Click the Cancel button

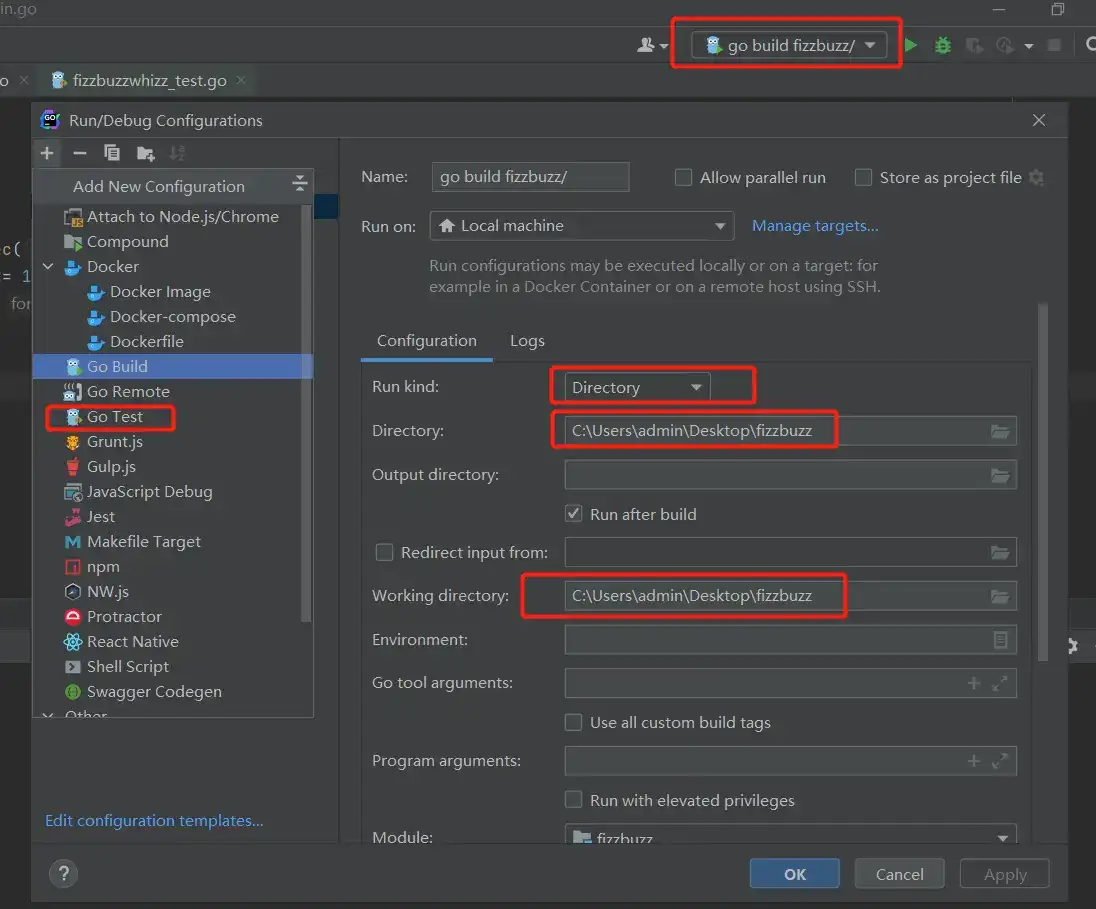900,874
